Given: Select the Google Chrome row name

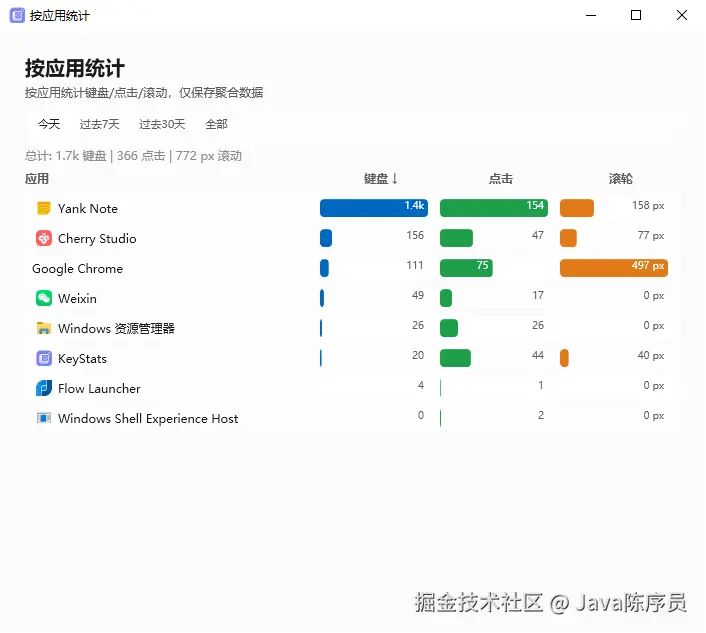Looking at the screenshot, I should point(77,269).
